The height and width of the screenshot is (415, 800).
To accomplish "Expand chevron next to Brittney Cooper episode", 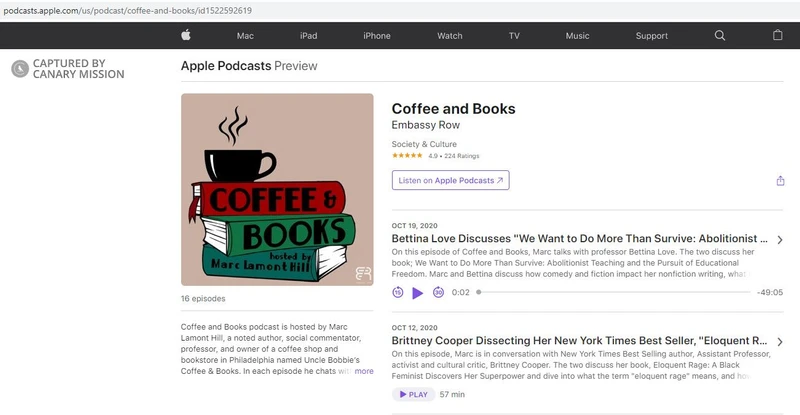I will coord(780,341).
